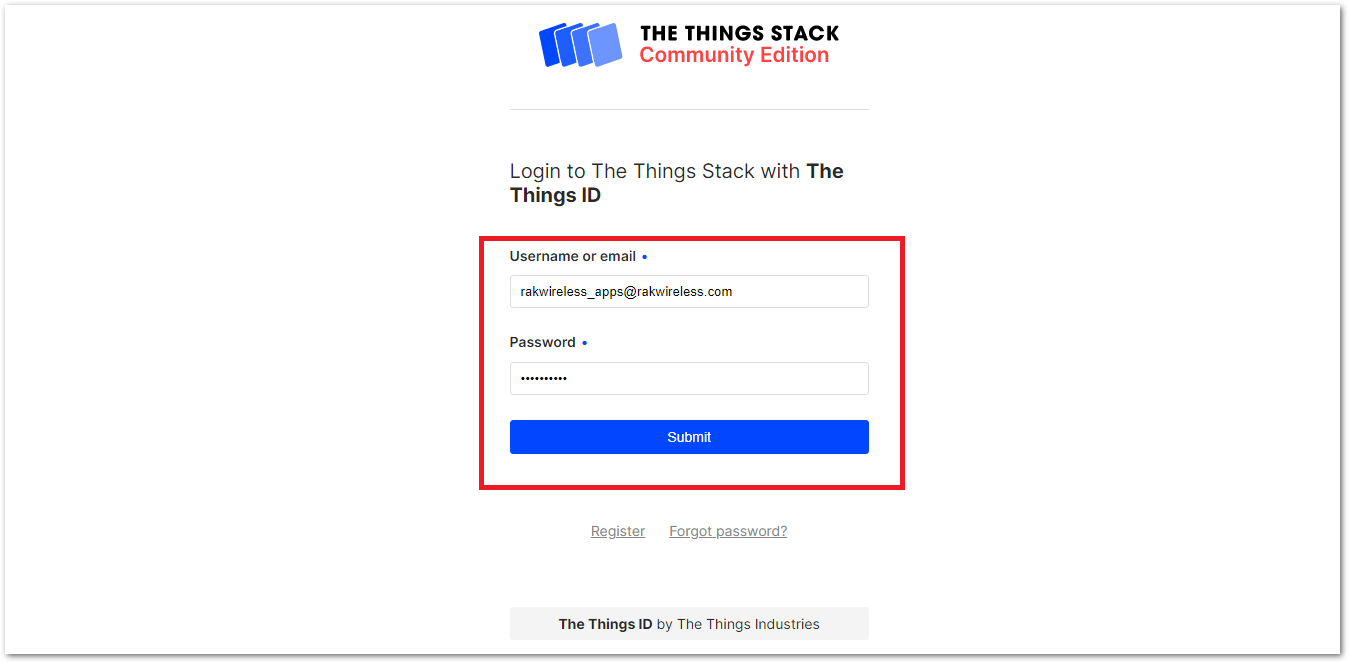Image resolution: width=1349 pixels, height=663 pixels.
Task: Click the divider line below the logo
Action: [x=689, y=110]
